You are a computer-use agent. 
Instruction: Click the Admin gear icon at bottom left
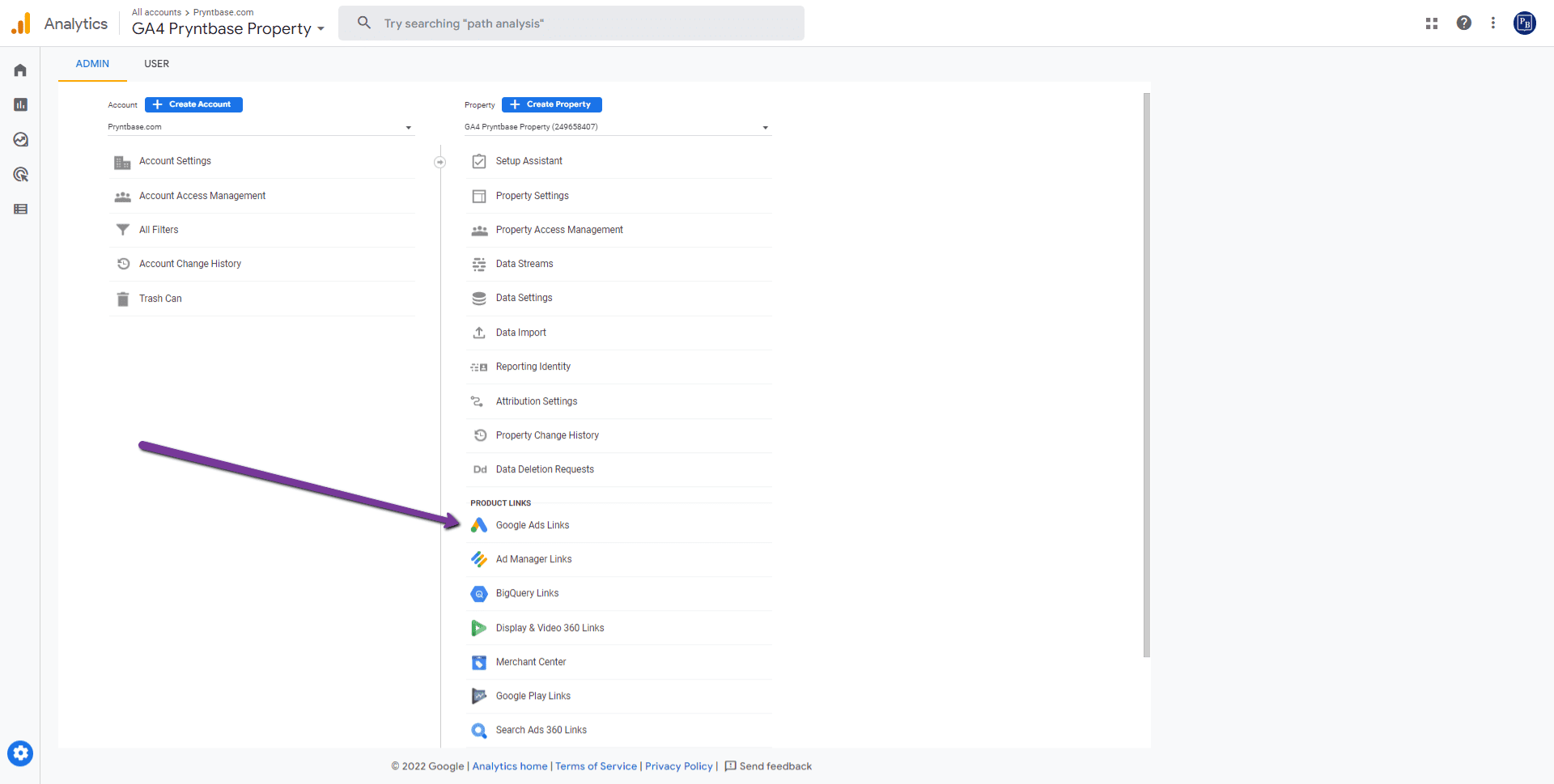[x=20, y=753]
